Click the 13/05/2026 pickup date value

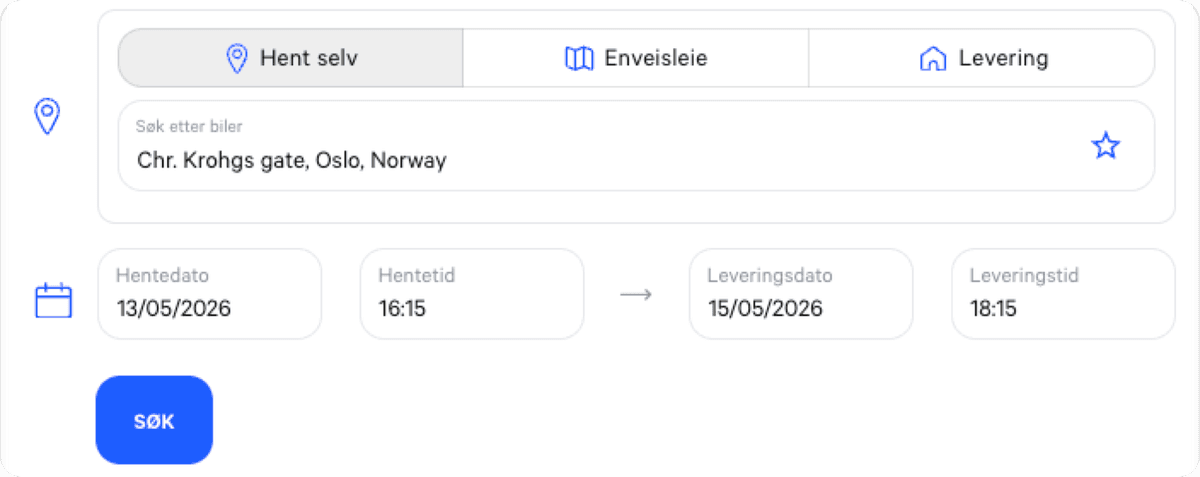click(174, 308)
